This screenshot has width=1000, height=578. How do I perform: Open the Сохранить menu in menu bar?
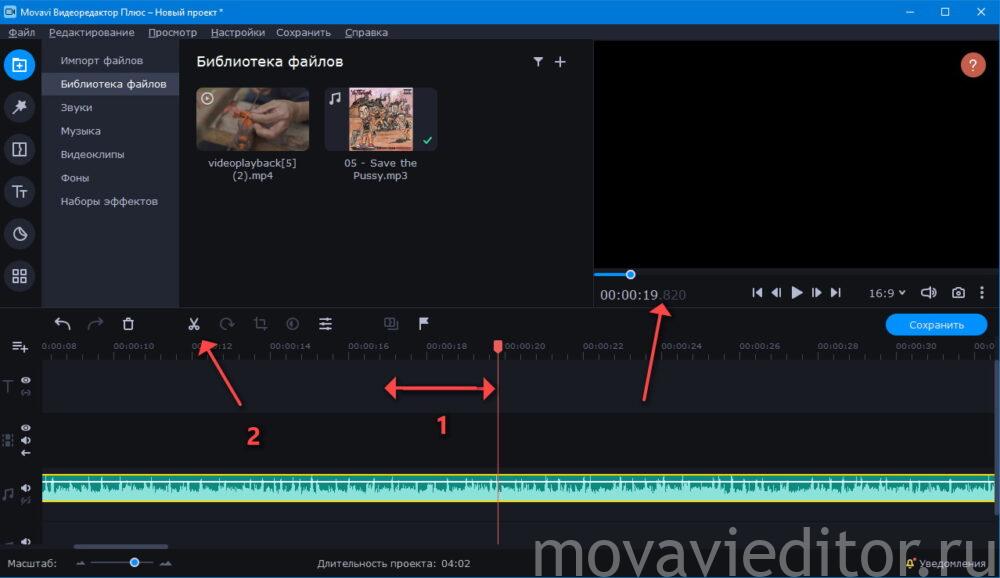304,33
